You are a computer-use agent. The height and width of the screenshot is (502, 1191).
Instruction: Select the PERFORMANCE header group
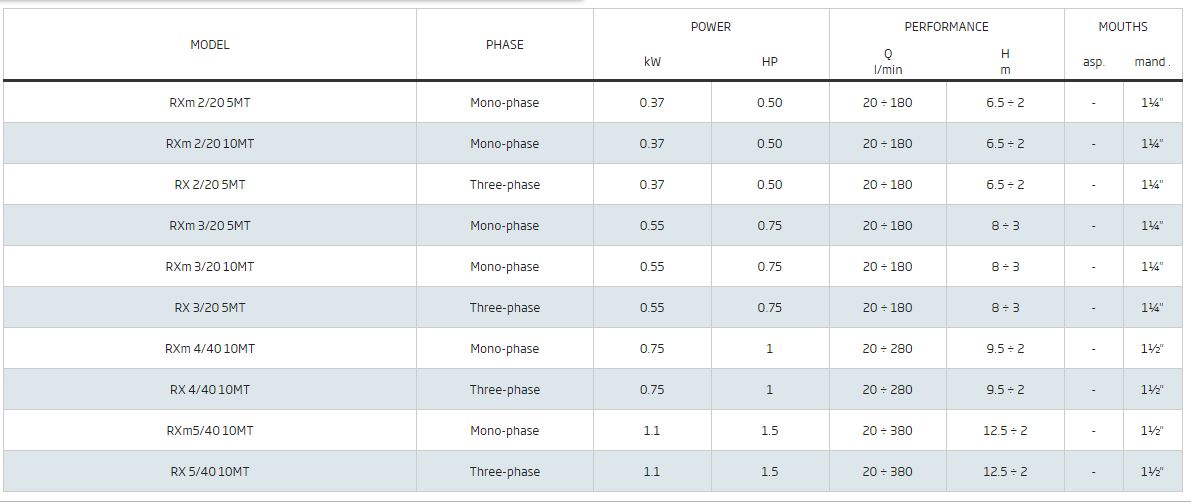tap(946, 27)
